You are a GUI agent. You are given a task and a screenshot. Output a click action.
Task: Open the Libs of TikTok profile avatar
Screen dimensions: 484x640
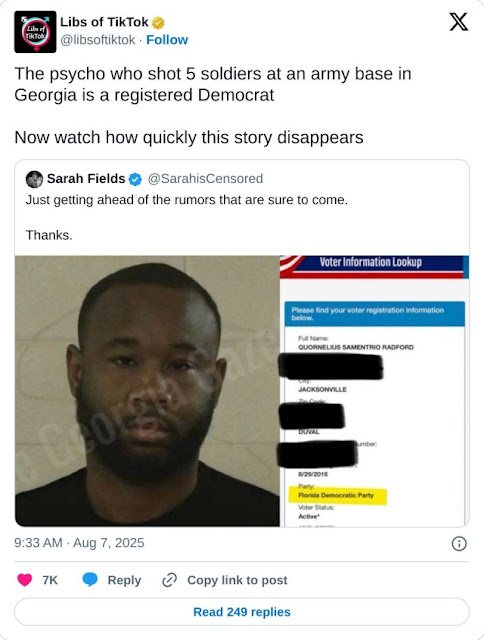click(x=35, y=32)
